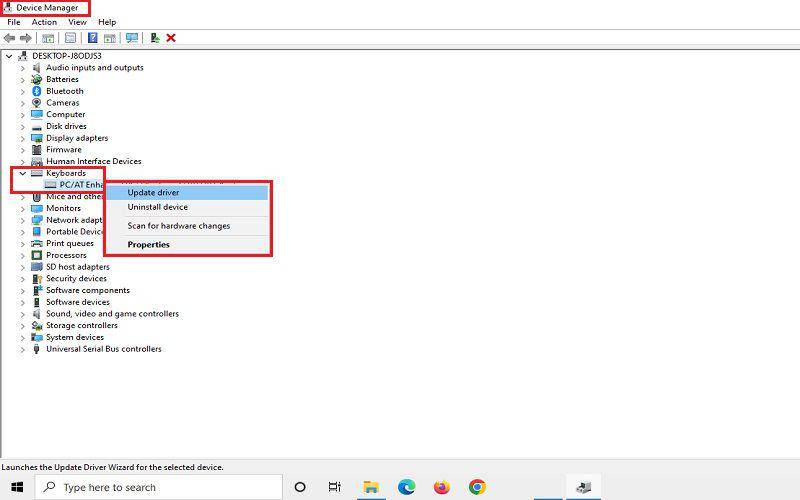This screenshot has width=800, height=500.
Task: Expand the Computer category
Action: tap(22, 115)
